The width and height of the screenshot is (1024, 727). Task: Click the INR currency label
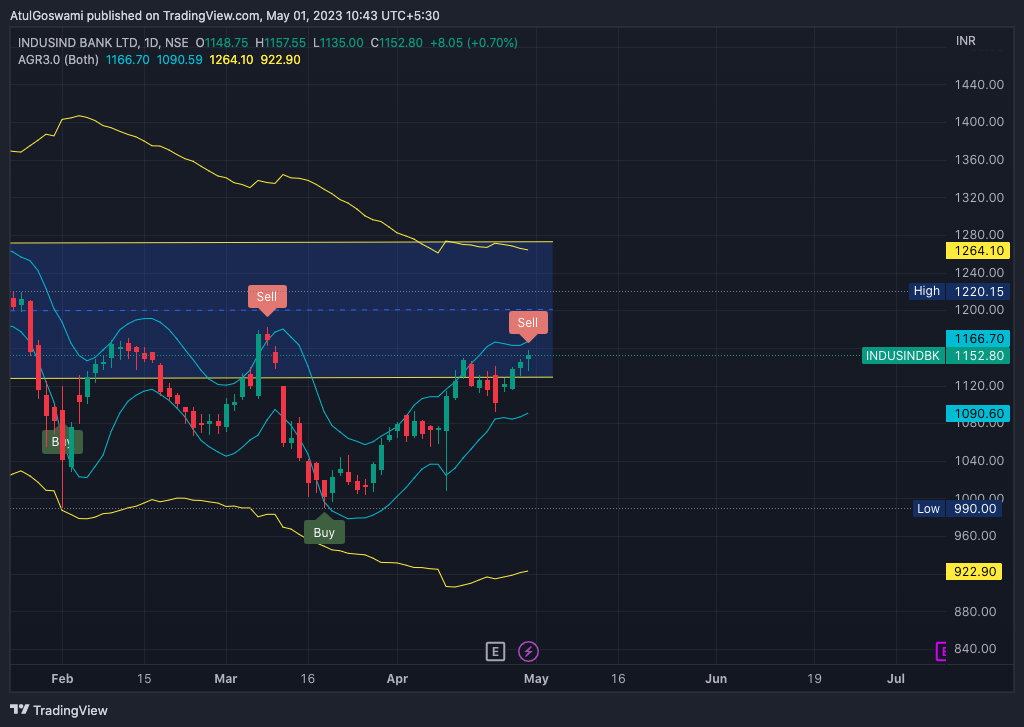tap(966, 40)
